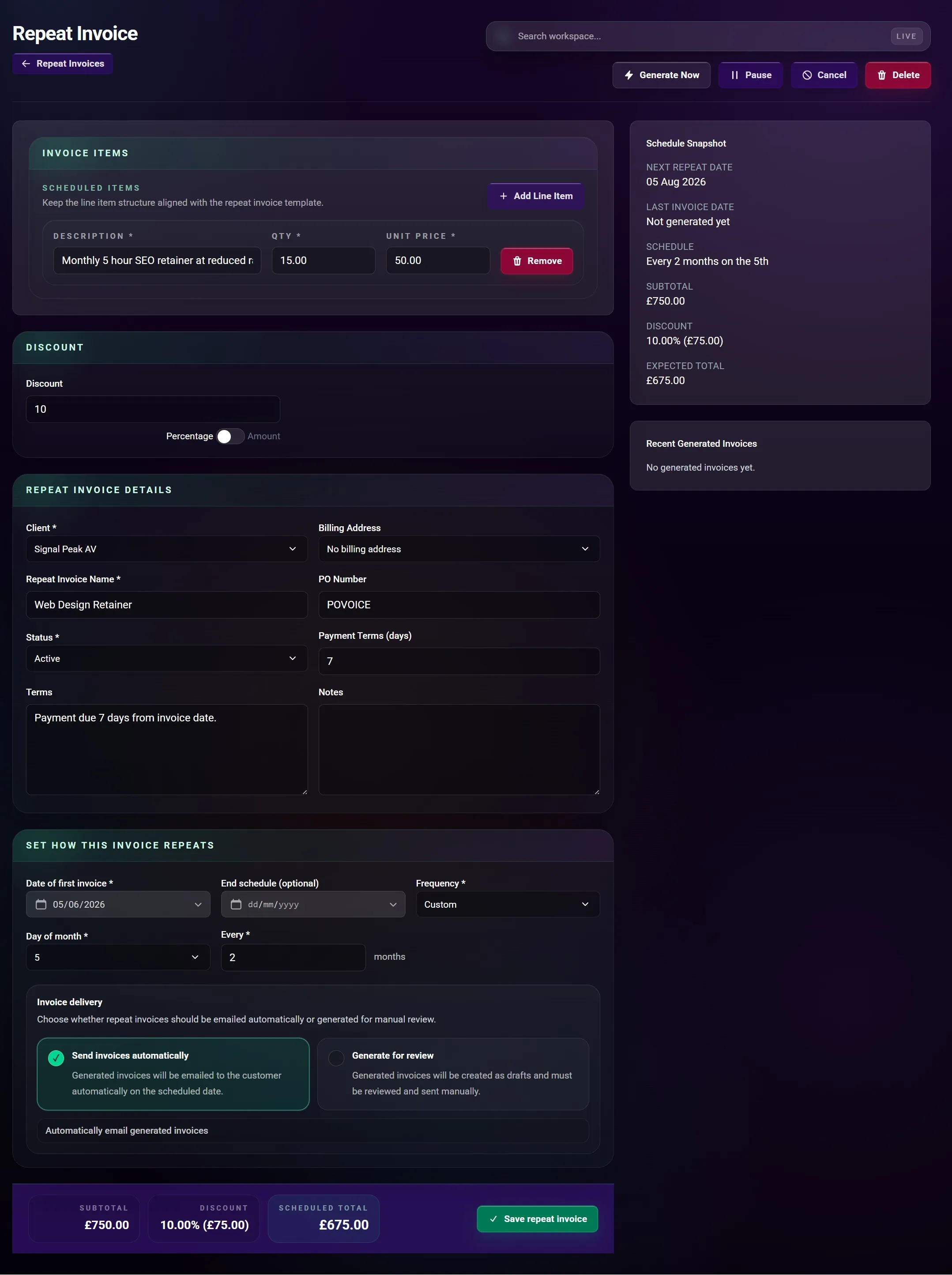Click the Repeat Invoice Name field
The width and height of the screenshot is (952, 1275).
pyautogui.click(x=166, y=605)
